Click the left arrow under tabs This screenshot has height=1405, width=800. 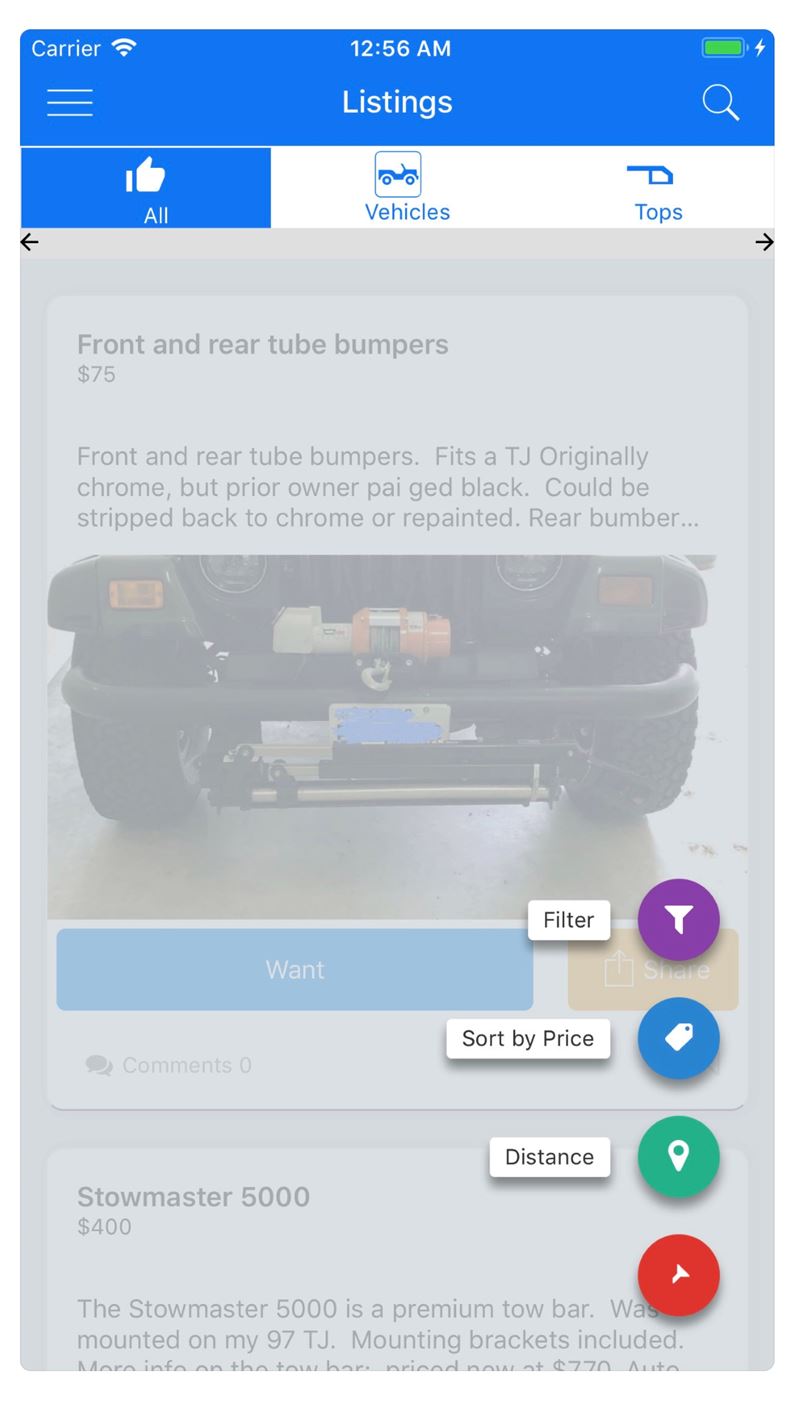click(x=30, y=241)
